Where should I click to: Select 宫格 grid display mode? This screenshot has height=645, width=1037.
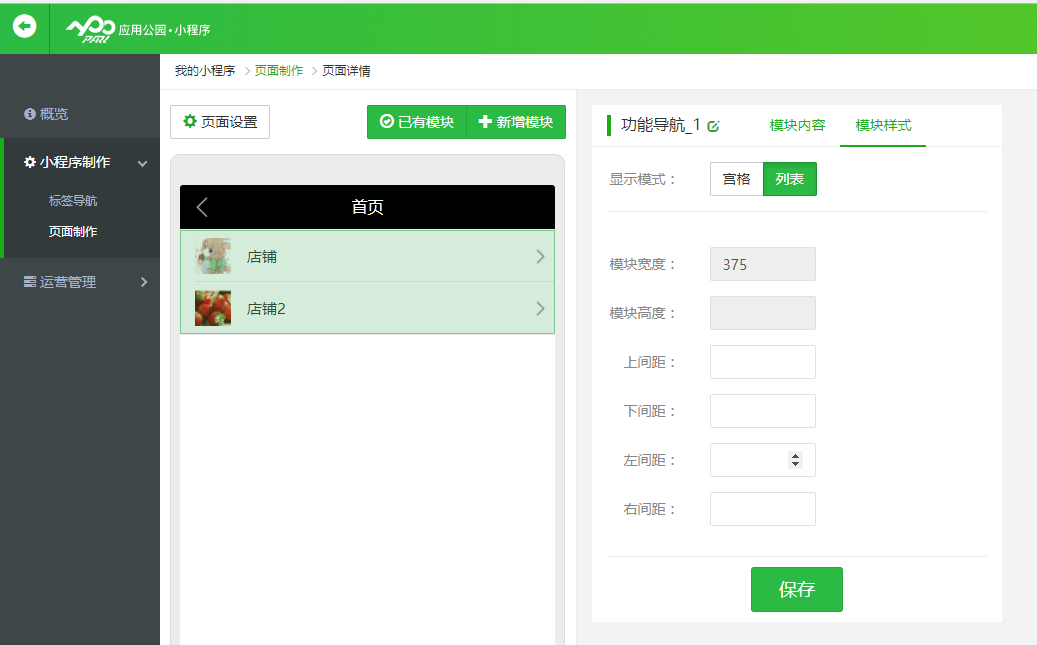736,179
